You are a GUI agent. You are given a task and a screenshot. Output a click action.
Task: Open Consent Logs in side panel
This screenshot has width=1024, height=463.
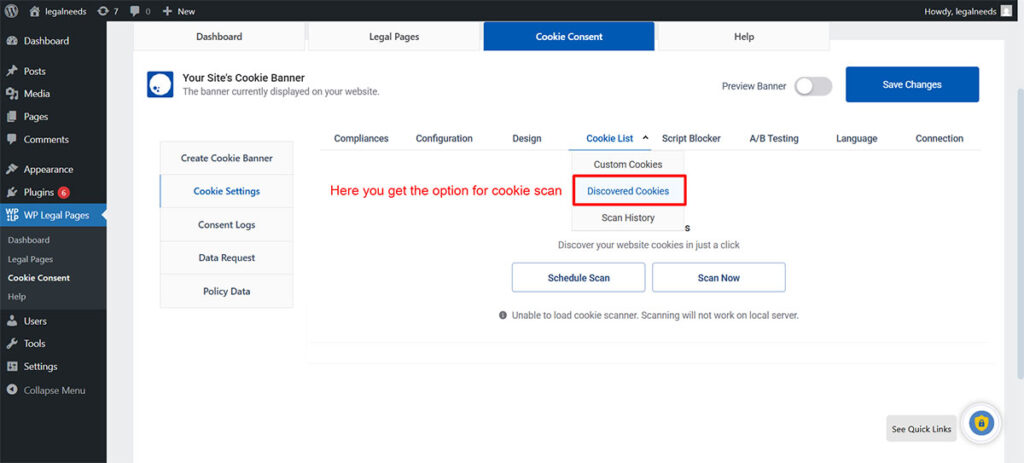[x=227, y=225]
